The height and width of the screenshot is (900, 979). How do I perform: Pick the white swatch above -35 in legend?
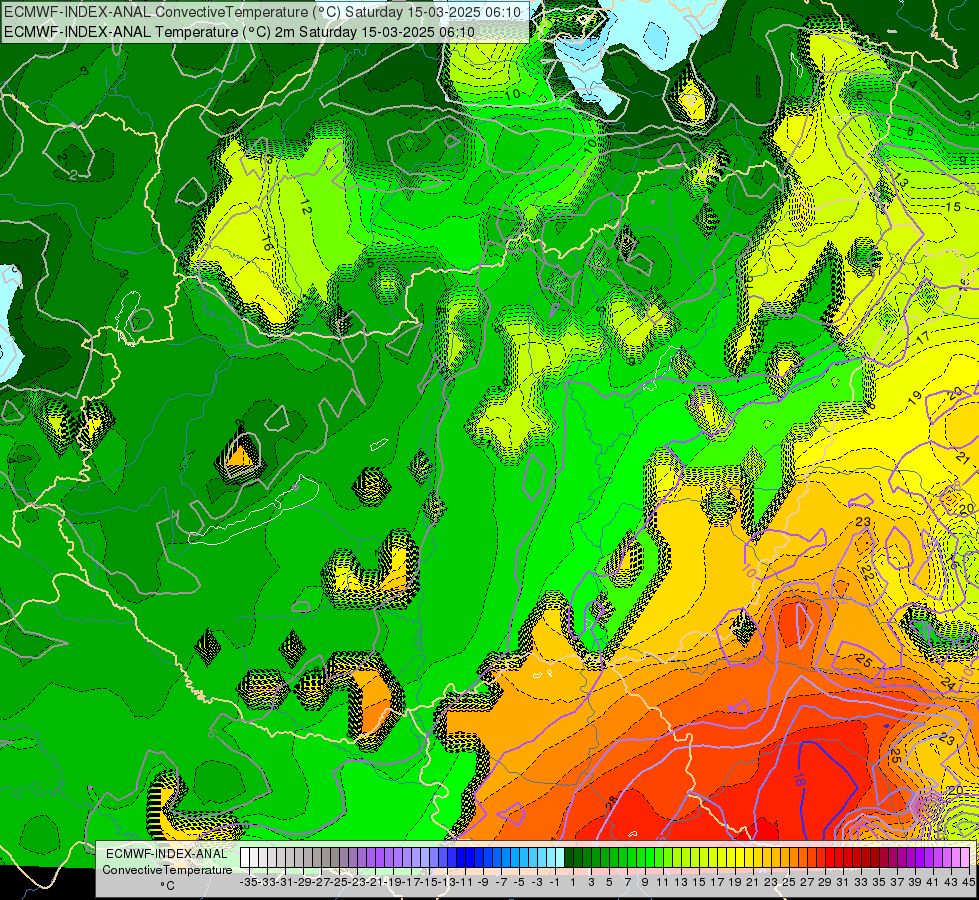click(245, 858)
